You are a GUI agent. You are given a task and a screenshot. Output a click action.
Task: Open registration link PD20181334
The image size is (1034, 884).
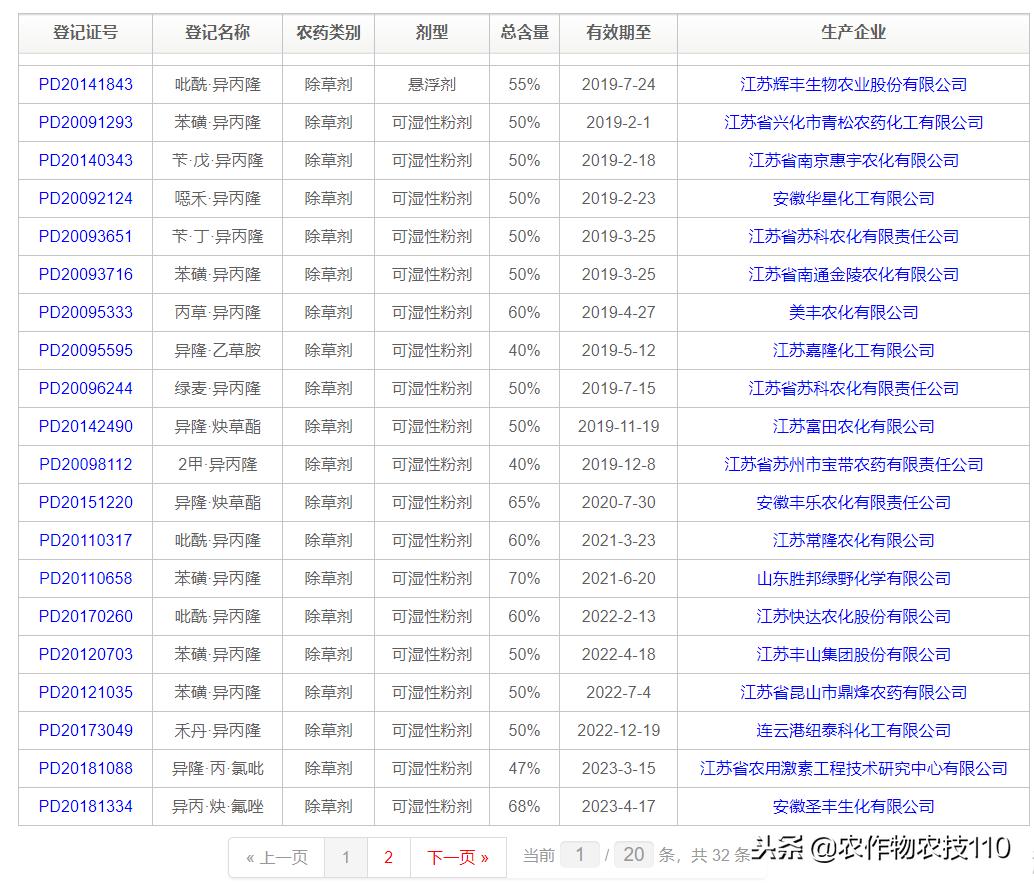coord(86,807)
